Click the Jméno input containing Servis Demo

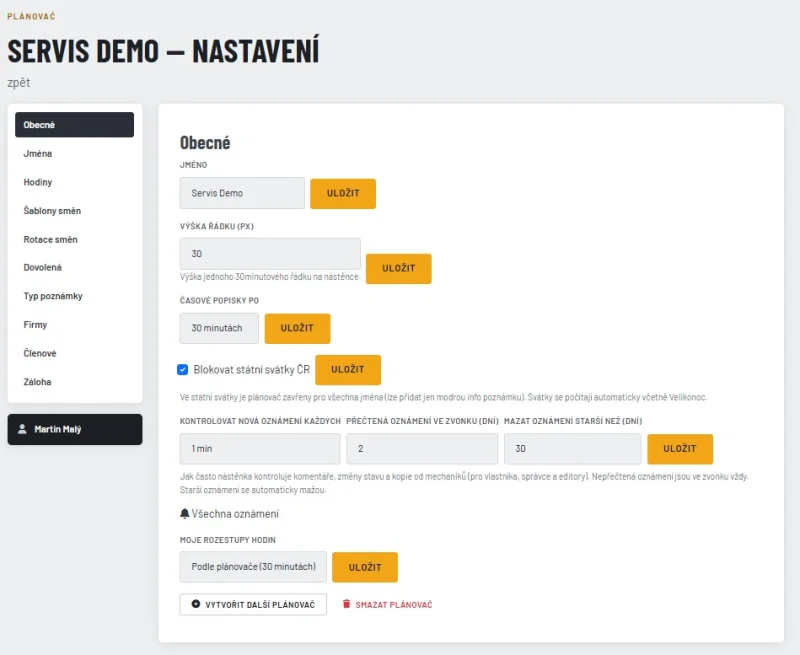[x=242, y=193]
